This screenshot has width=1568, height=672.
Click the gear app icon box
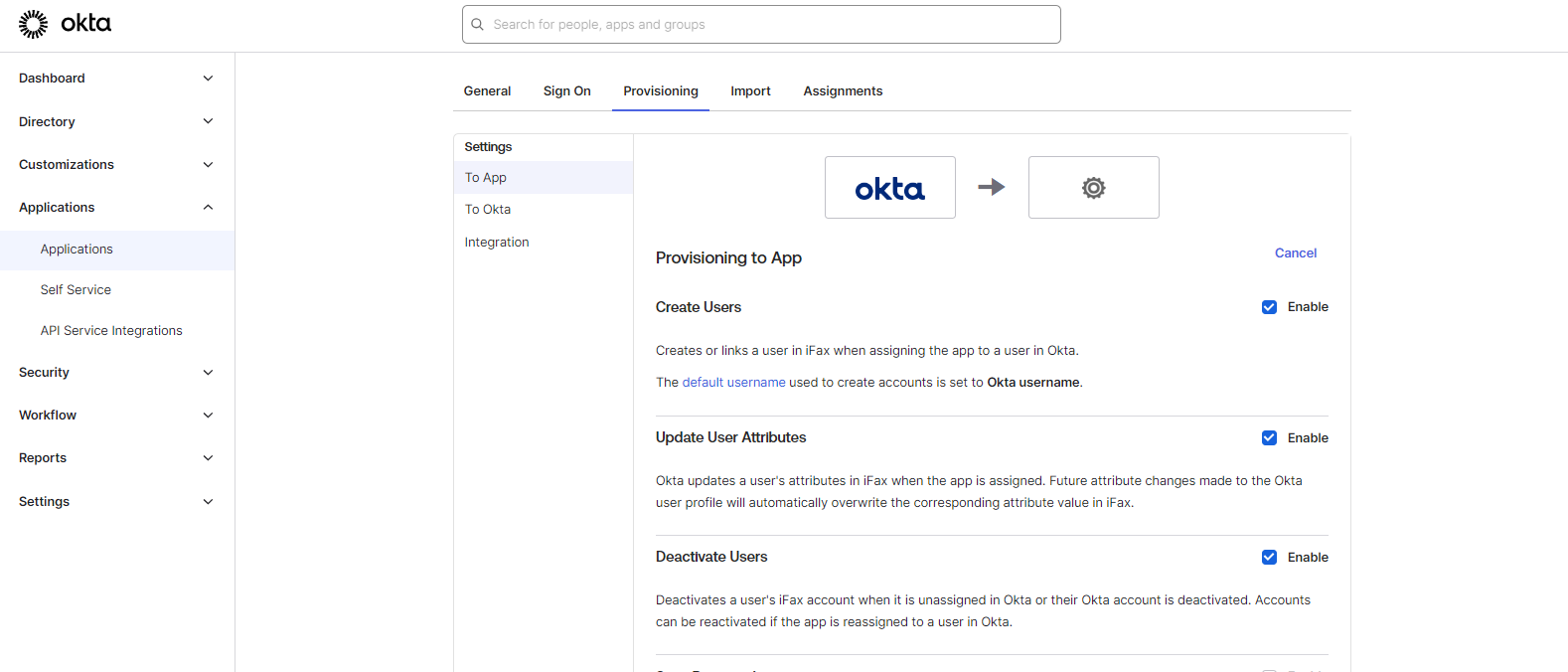tap(1093, 187)
